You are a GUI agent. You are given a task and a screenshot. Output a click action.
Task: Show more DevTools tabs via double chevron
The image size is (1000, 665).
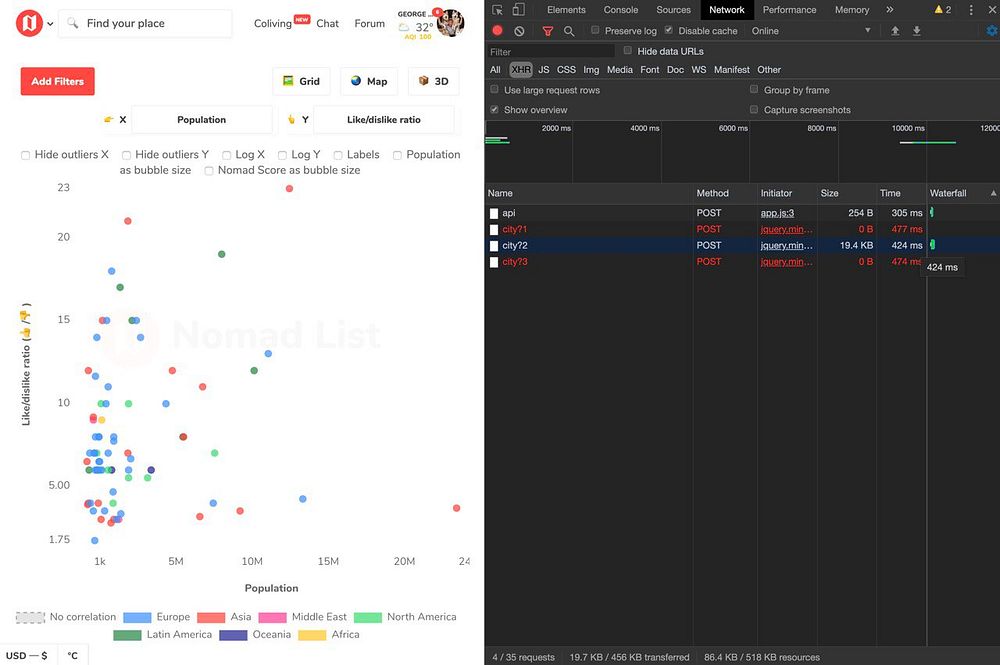click(x=890, y=10)
